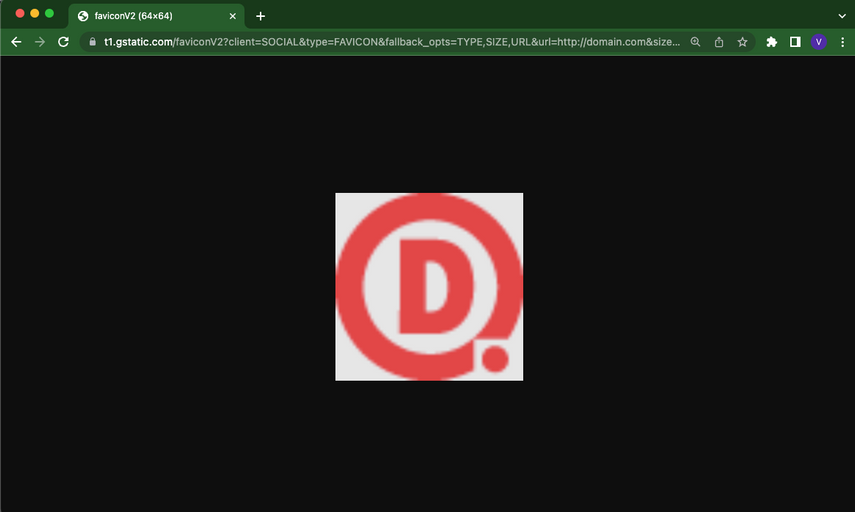Bookmark this tab with the star icon
The image size is (855, 512).
coord(742,42)
